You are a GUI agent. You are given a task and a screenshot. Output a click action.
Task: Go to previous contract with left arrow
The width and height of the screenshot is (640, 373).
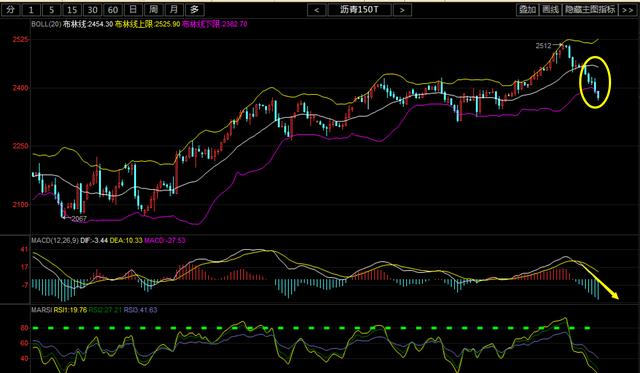coord(317,10)
